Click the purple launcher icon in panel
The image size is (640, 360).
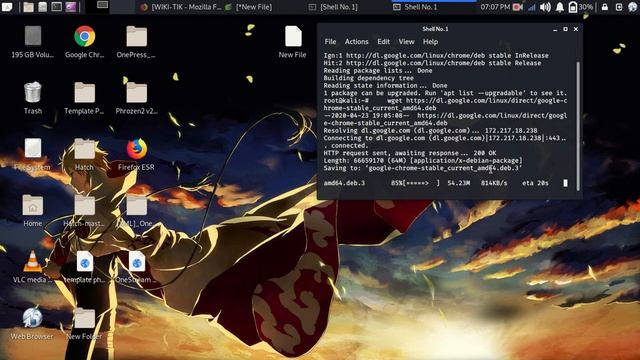71,7
